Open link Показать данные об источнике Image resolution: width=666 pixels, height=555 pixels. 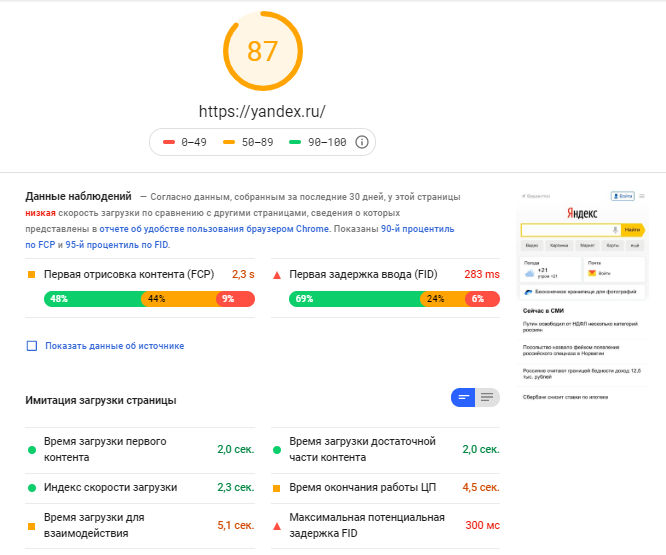point(115,346)
